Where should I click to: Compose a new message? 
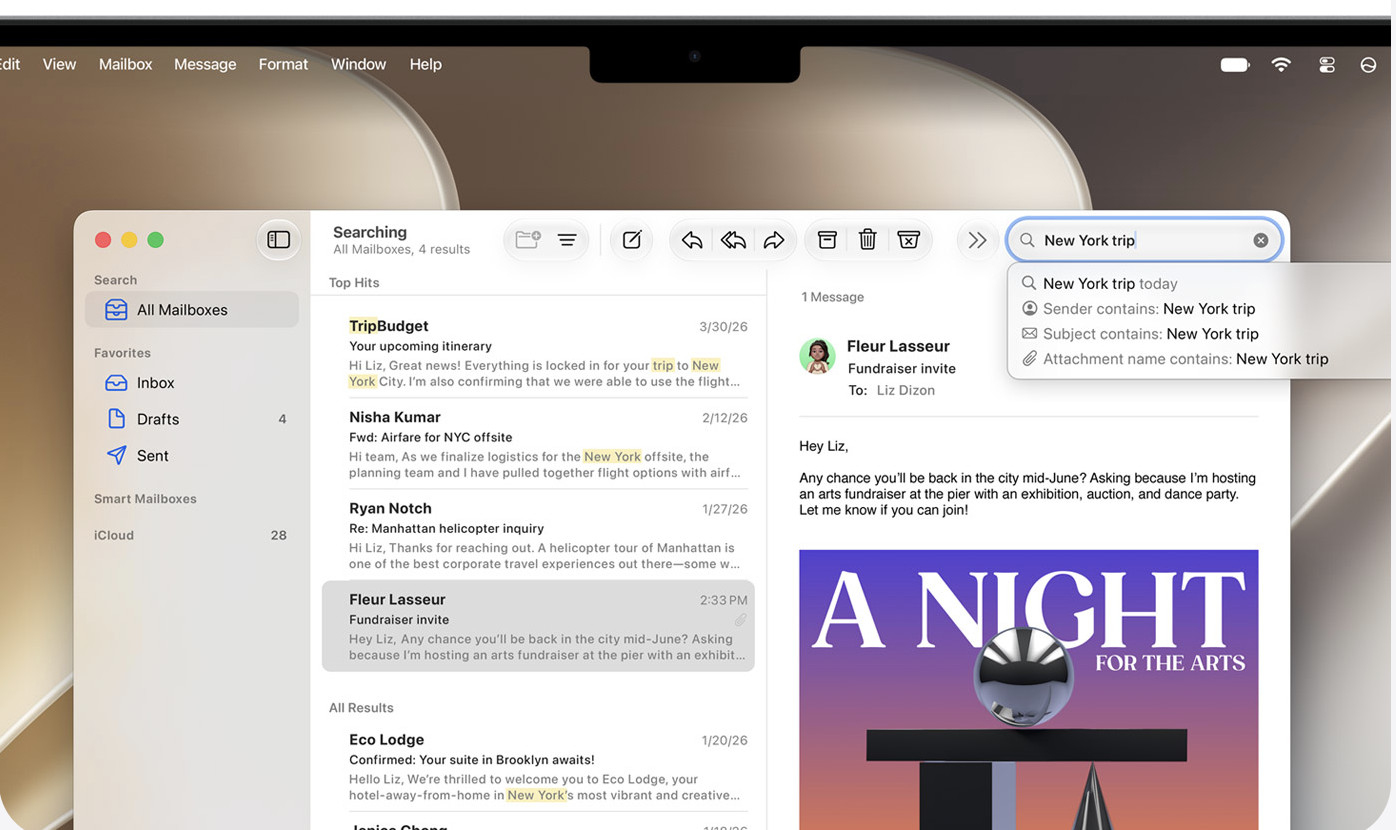click(x=631, y=240)
